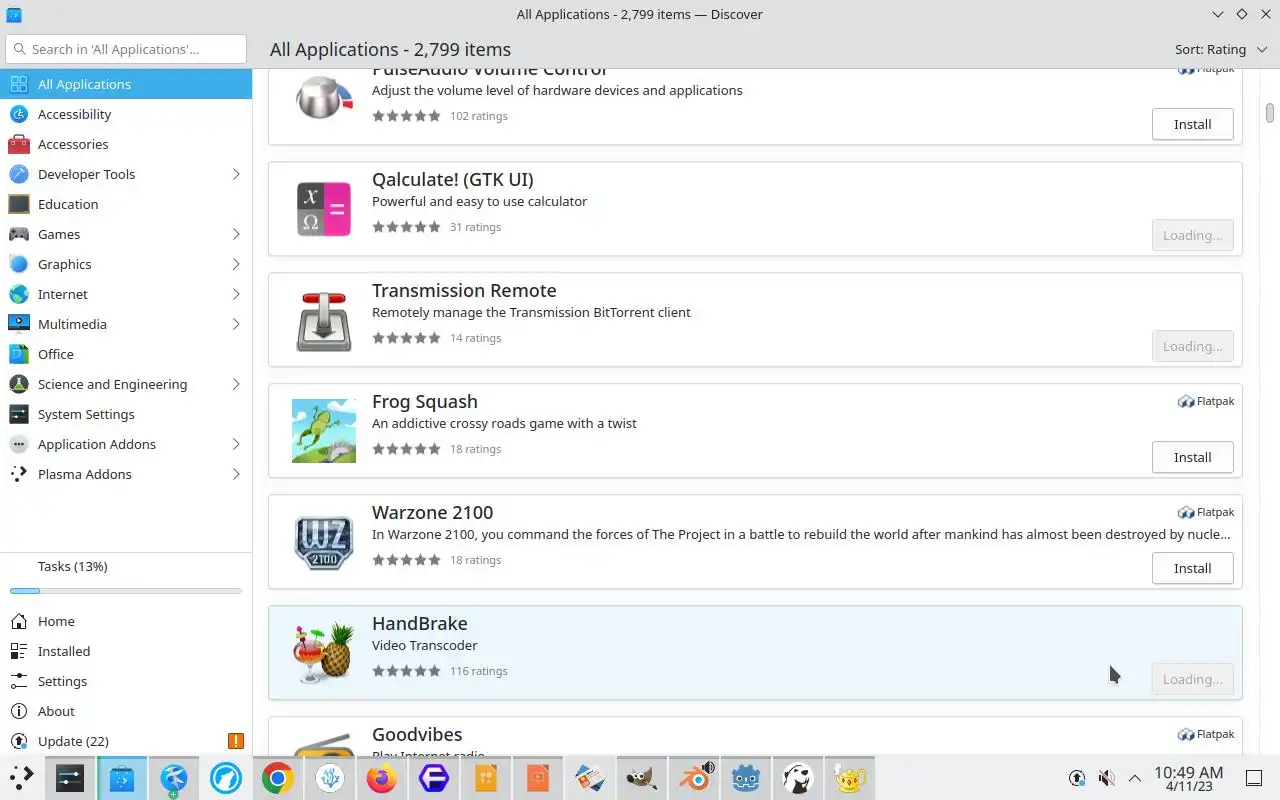Viewport: 1280px width, 800px height.
Task: Expand the Internet subcategories arrow
Action: click(x=236, y=294)
